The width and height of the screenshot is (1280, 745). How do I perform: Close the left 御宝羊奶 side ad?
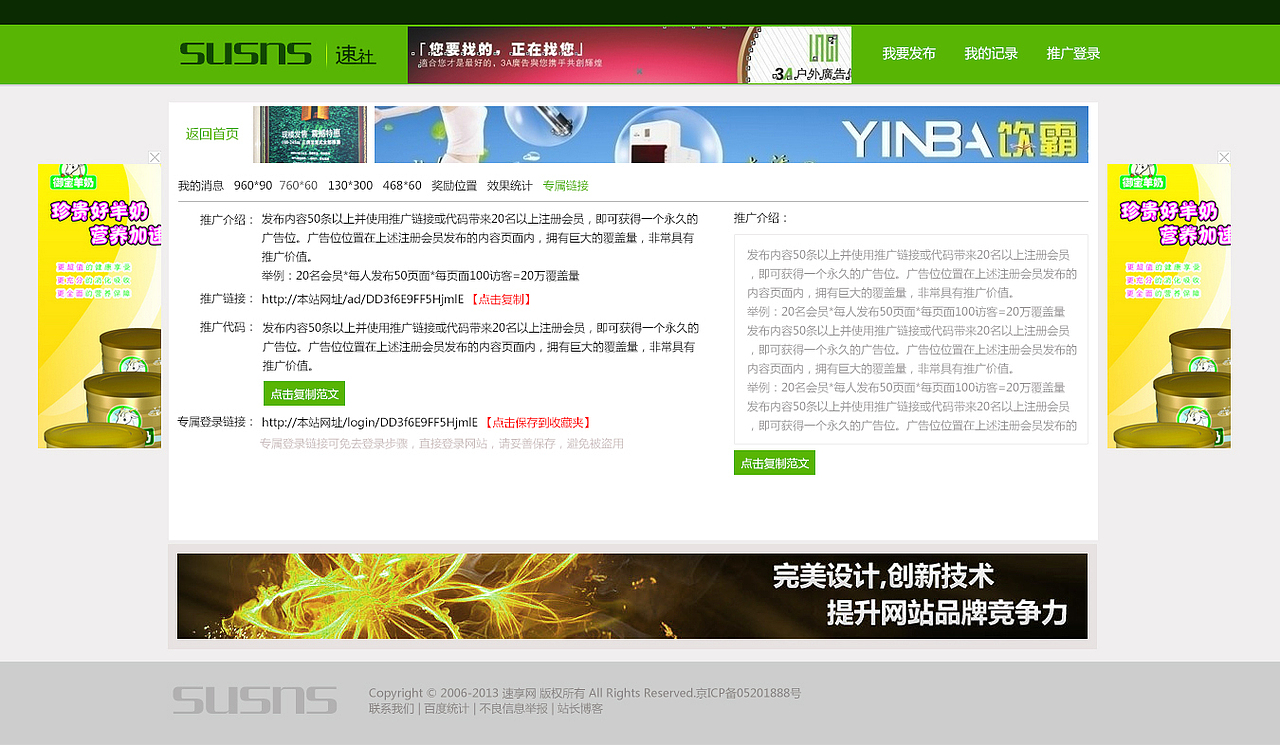pyautogui.click(x=154, y=157)
